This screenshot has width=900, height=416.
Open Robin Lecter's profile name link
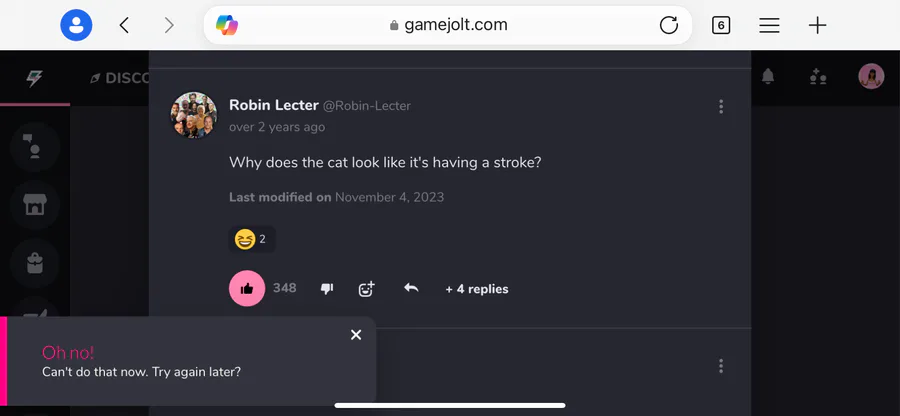tap(273, 105)
